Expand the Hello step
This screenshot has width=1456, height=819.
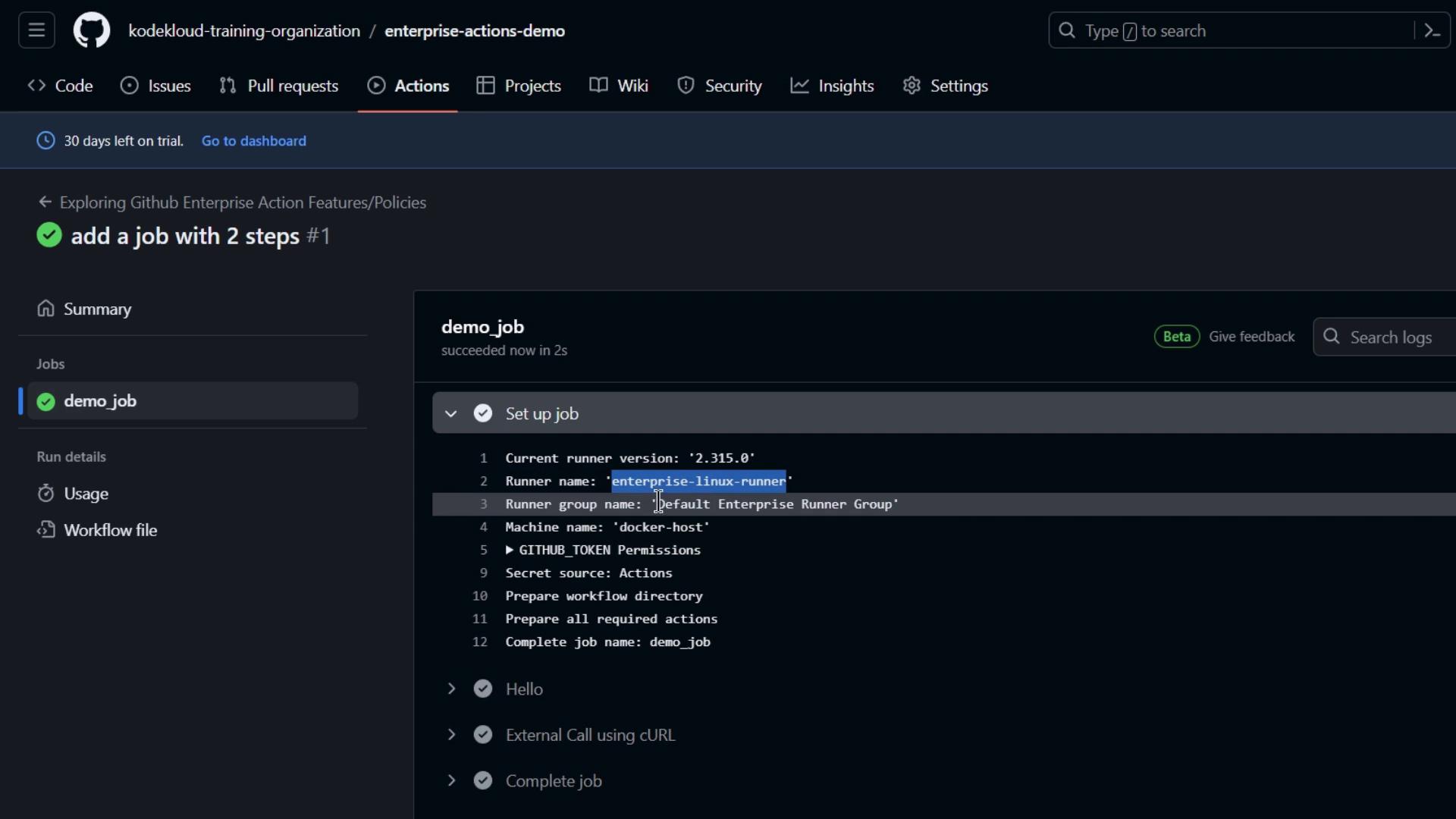451,689
